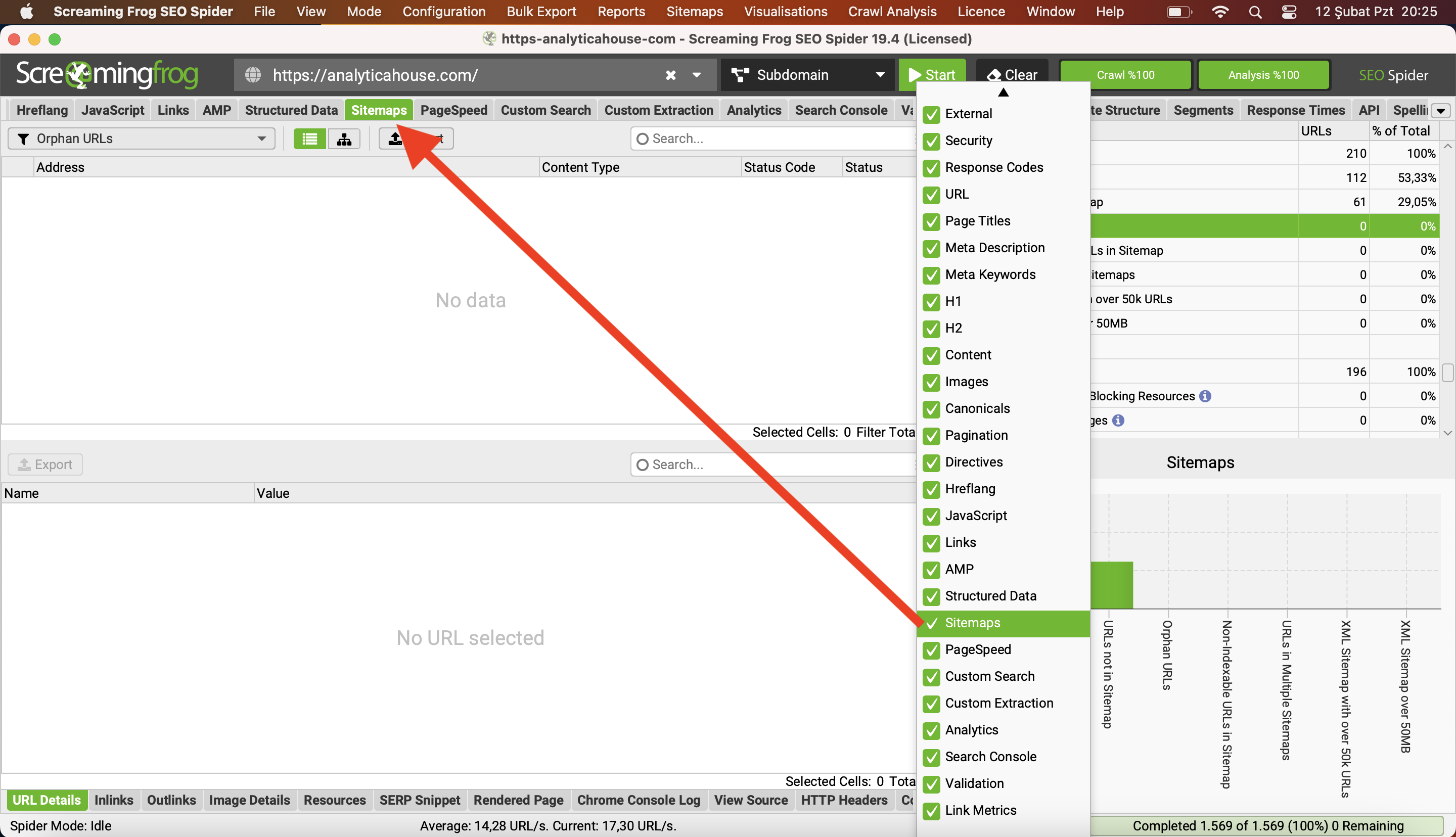Toggle the Hreflang checkbox in the list
The height and width of the screenshot is (837, 1456).
(931, 489)
